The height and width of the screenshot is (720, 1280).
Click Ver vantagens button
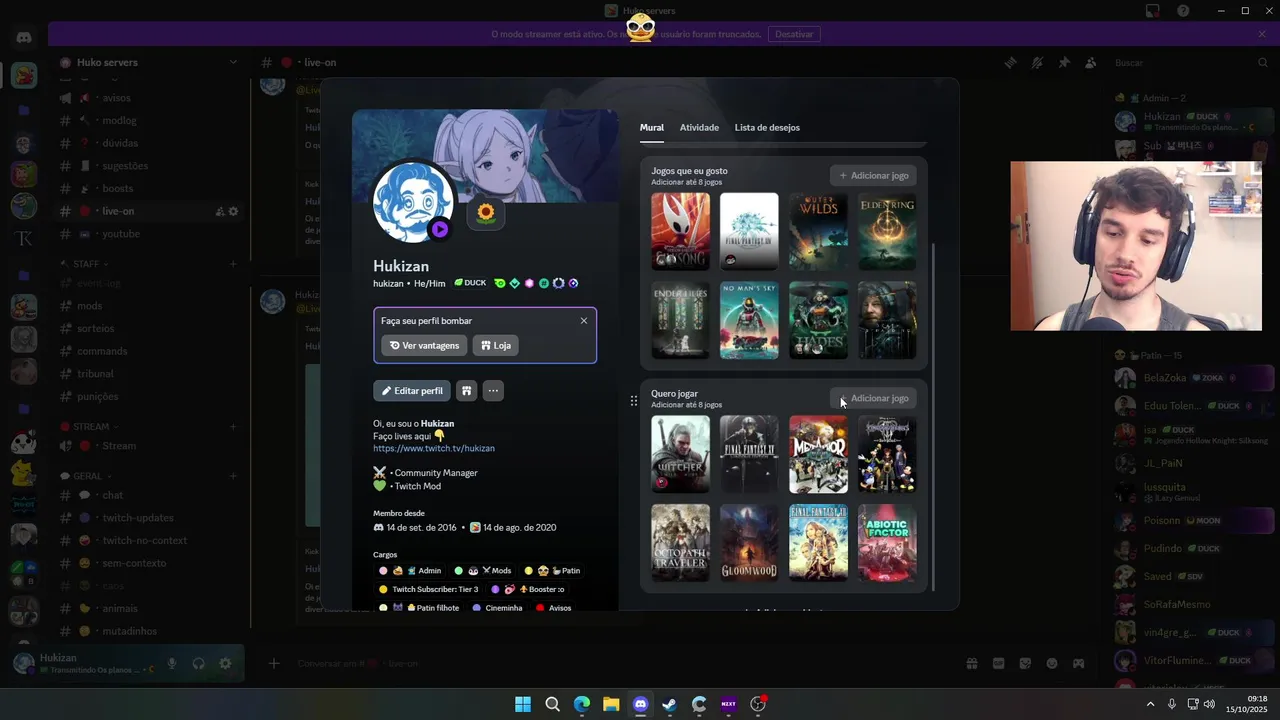[x=424, y=345]
